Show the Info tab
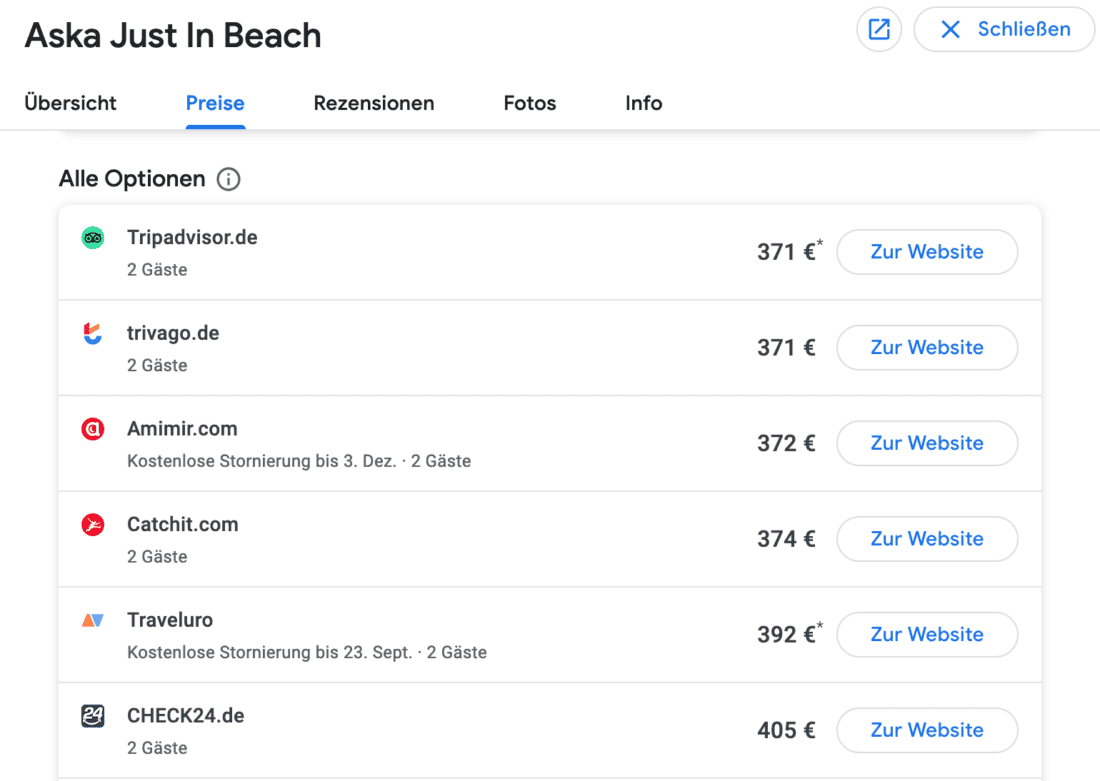The height and width of the screenshot is (781, 1100). pos(644,103)
